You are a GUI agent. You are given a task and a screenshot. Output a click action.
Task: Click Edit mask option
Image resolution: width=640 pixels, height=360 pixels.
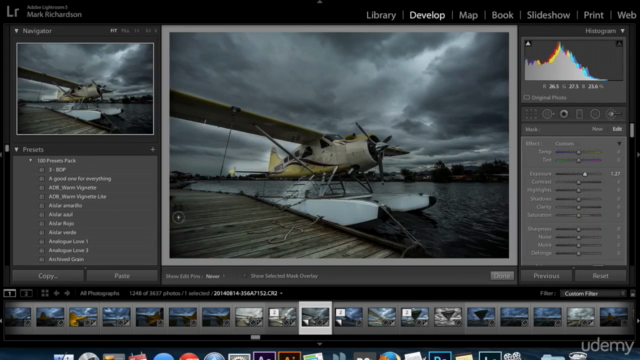tap(617, 129)
